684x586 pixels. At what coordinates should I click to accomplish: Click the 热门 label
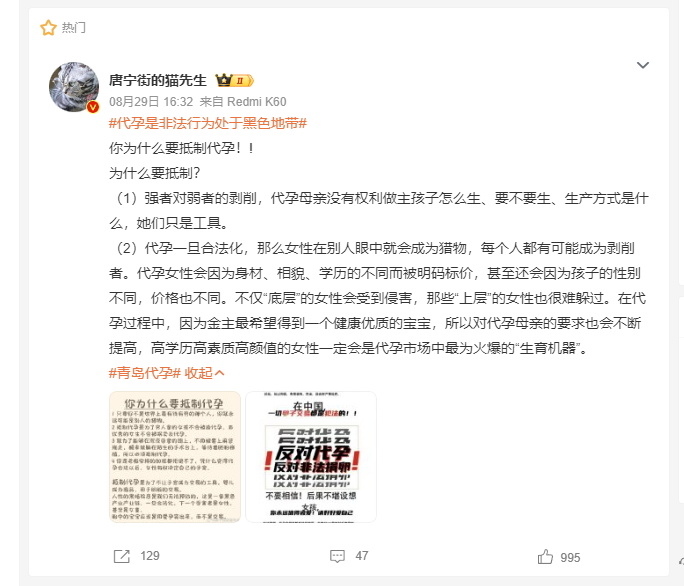coord(74,27)
